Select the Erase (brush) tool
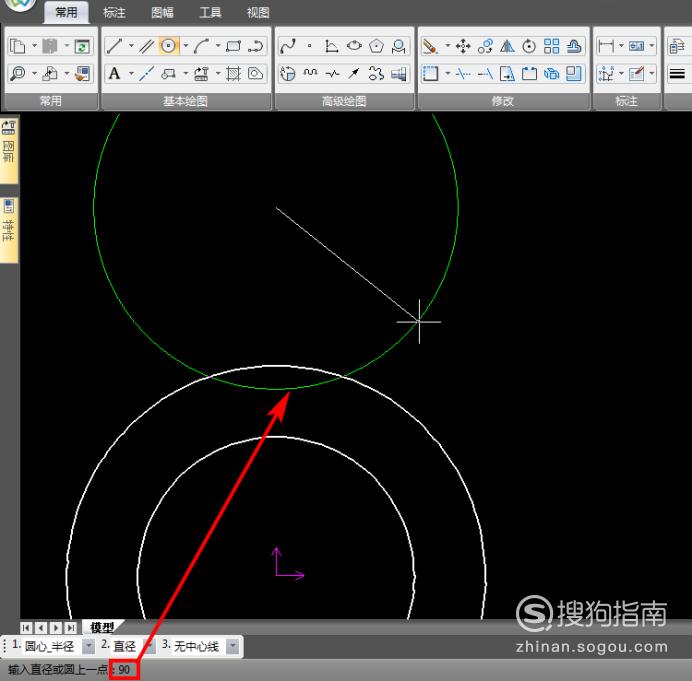The height and width of the screenshot is (681, 692). click(x=430, y=46)
